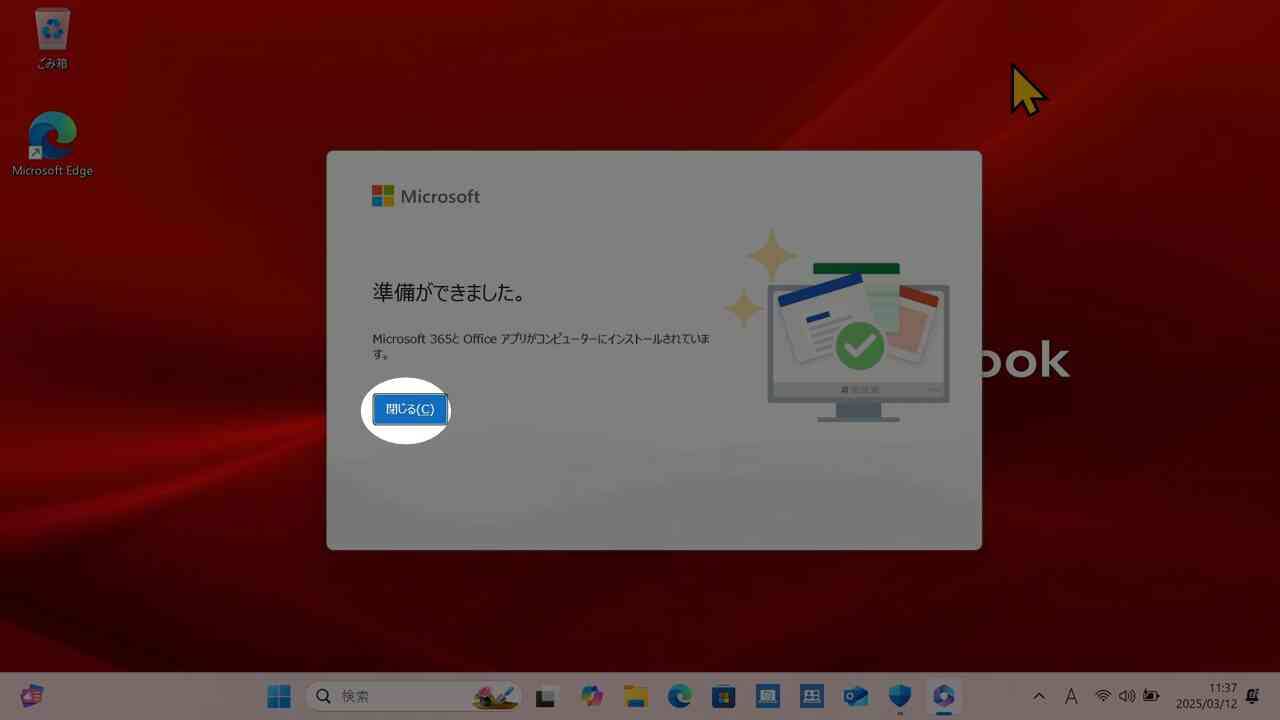Launch Copilot from the taskbar
1280x720 pixels.
coord(592,696)
